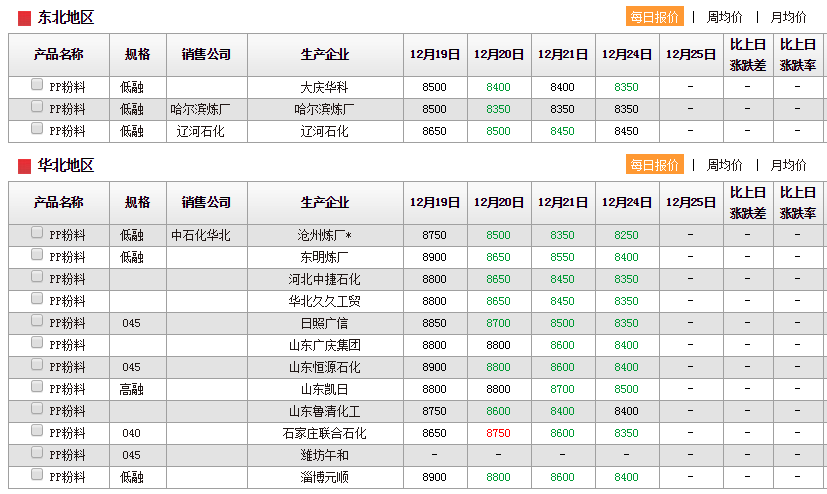Click producer name 东明炼厂
This screenshot has width=827, height=494.
[324, 257]
